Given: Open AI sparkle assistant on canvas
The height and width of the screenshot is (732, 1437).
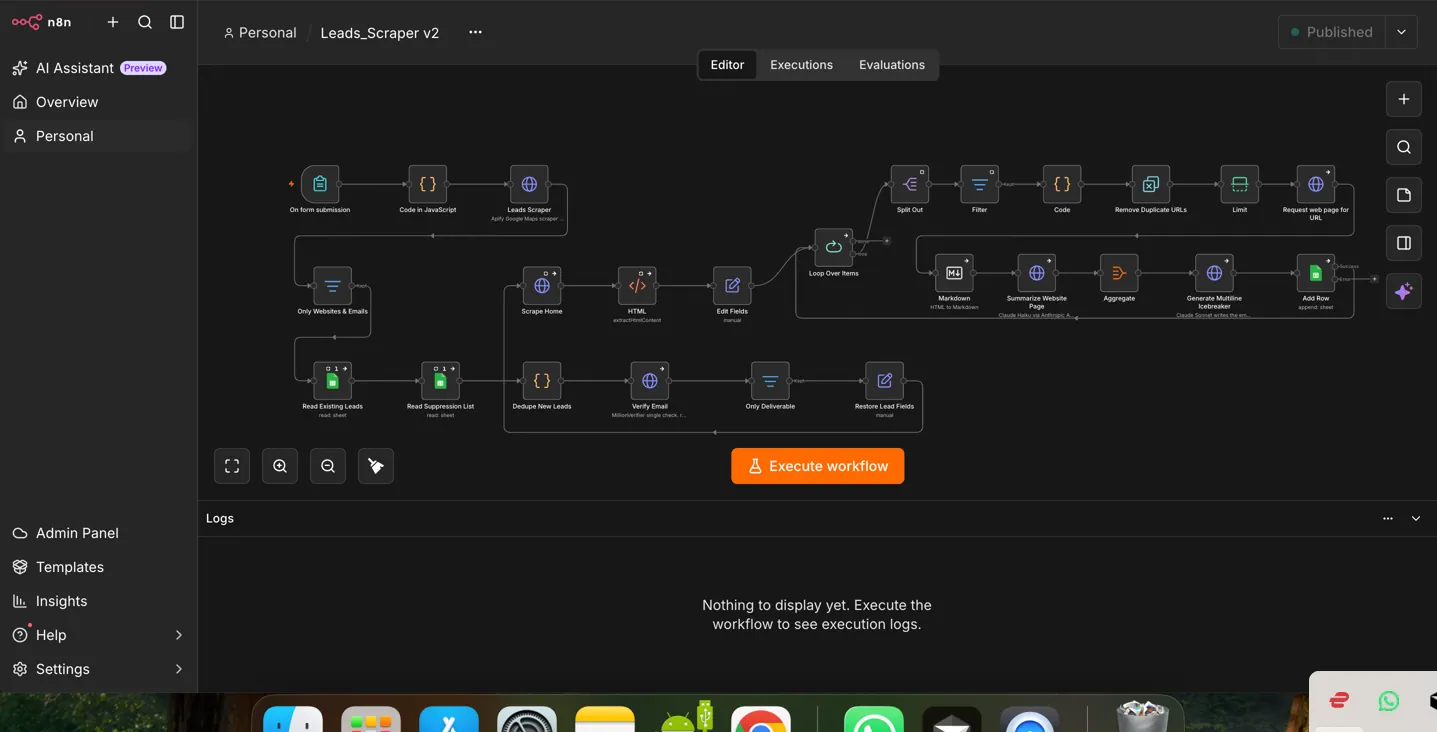Looking at the screenshot, I should 1404,291.
